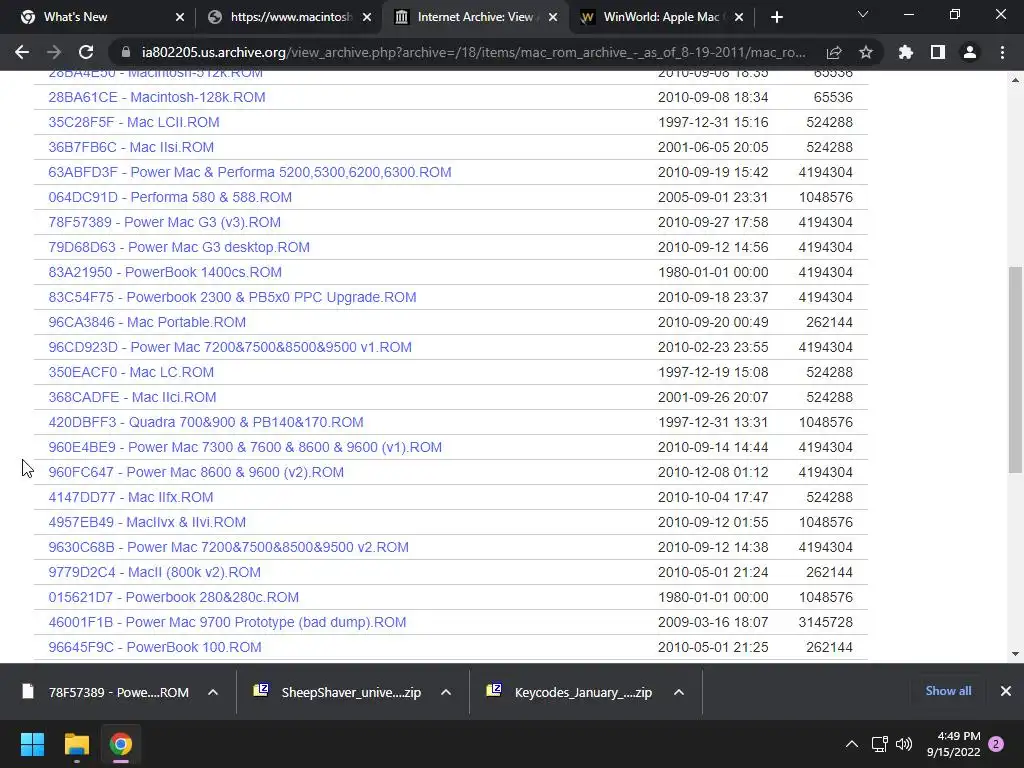The height and width of the screenshot is (768, 1024).
Task: Click the page's vertical scrollbar thumb
Action: [x=1015, y=369]
